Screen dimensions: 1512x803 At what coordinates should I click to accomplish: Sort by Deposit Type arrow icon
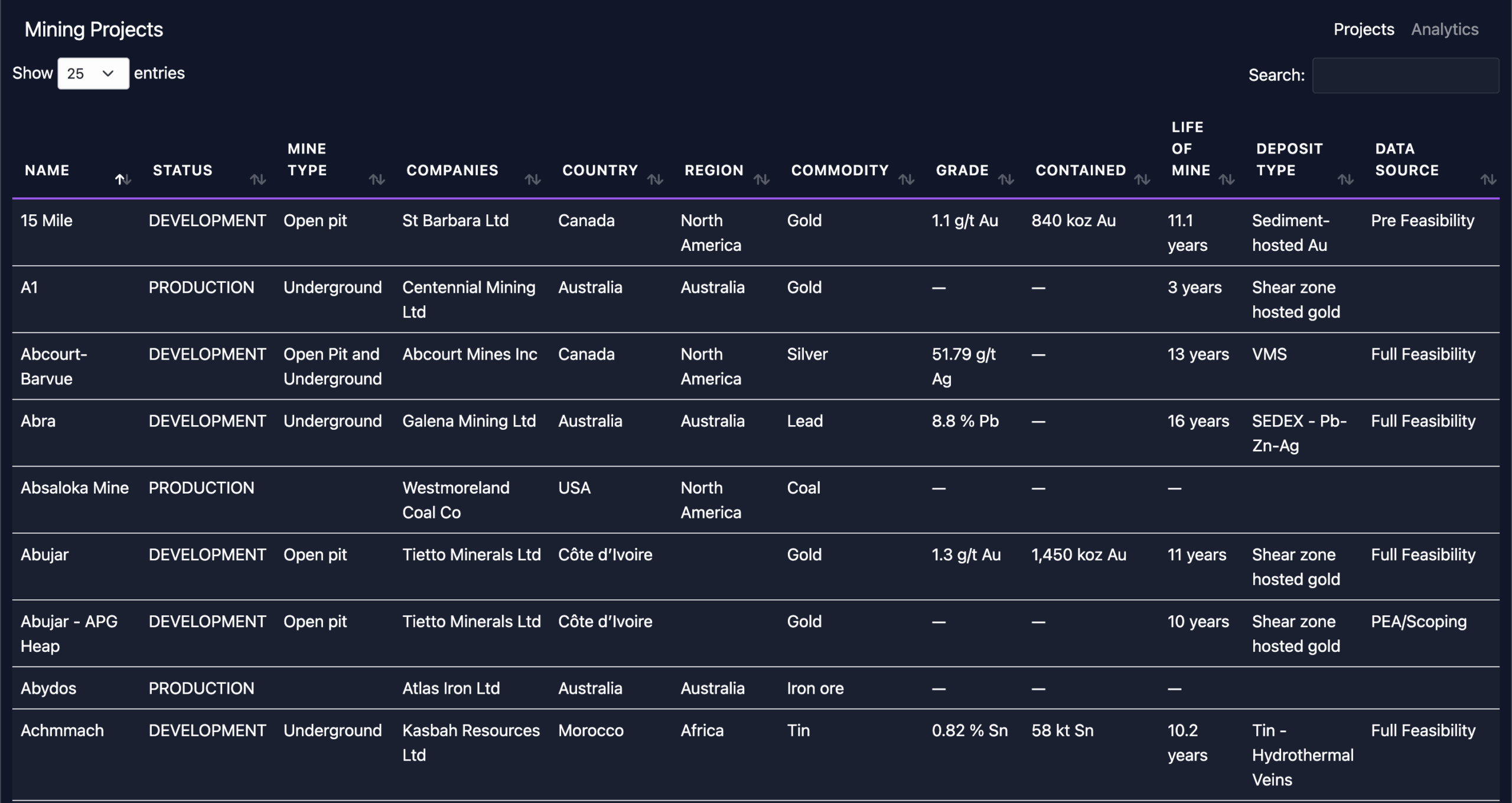click(1345, 179)
